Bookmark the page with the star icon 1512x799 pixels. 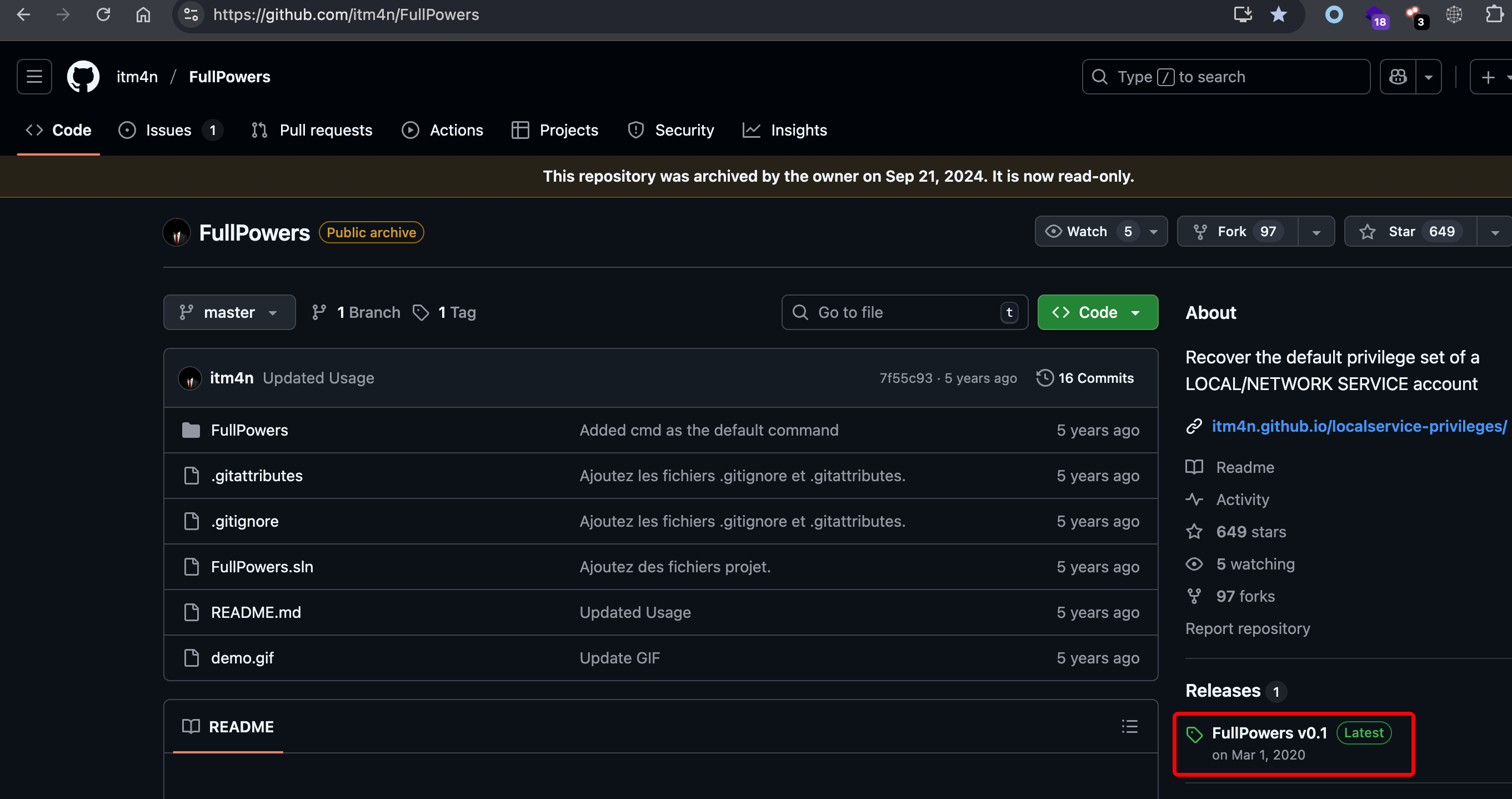(1278, 14)
